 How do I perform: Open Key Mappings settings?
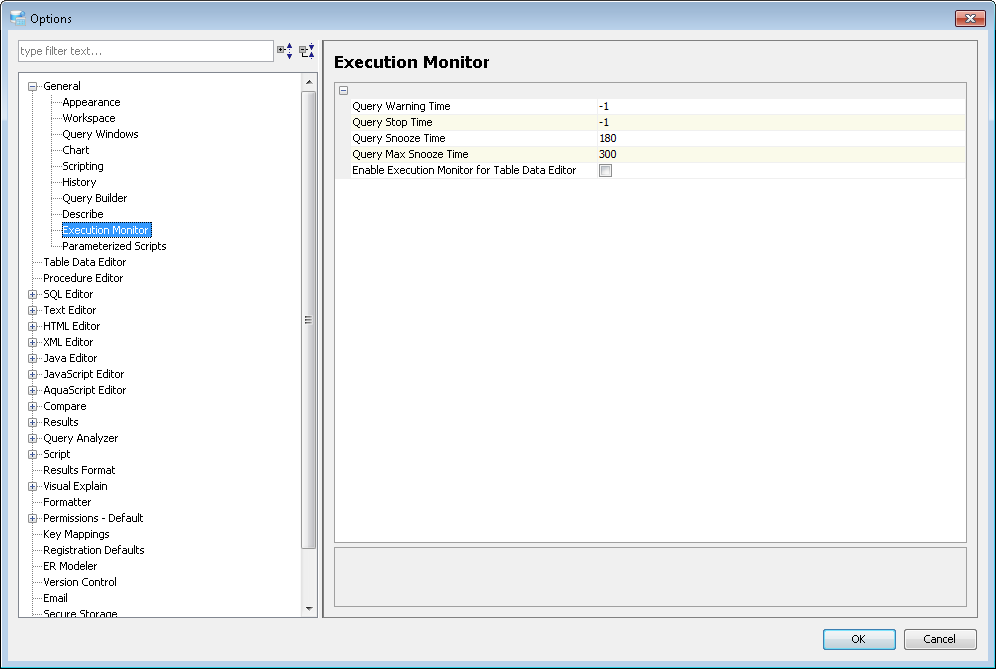(76, 534)
